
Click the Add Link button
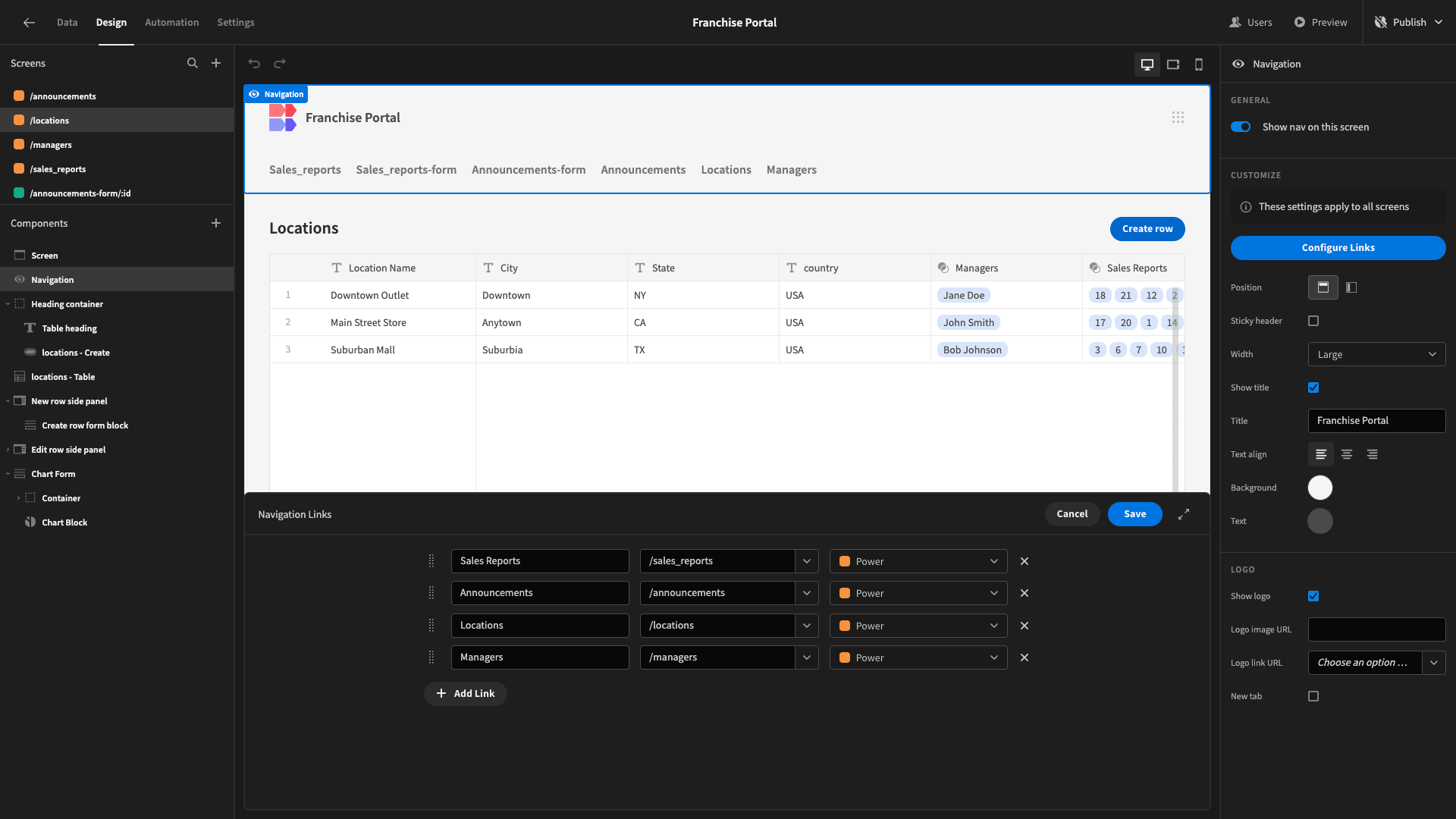tap(466, 693)
